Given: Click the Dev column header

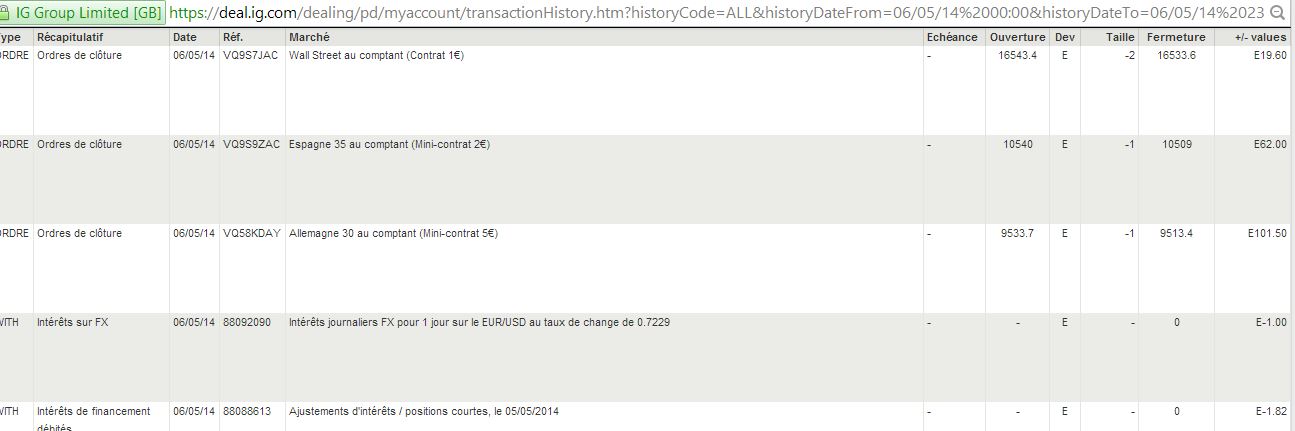Looking at the screenshot, I should click(x=1064, y=37).
